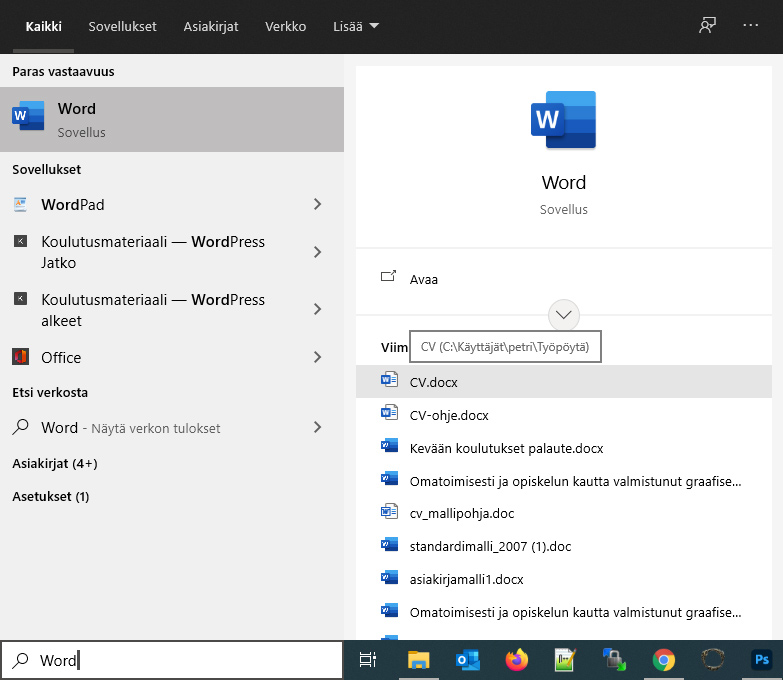
Task: Open the CV.docx recent file
Action: (564, 381)
